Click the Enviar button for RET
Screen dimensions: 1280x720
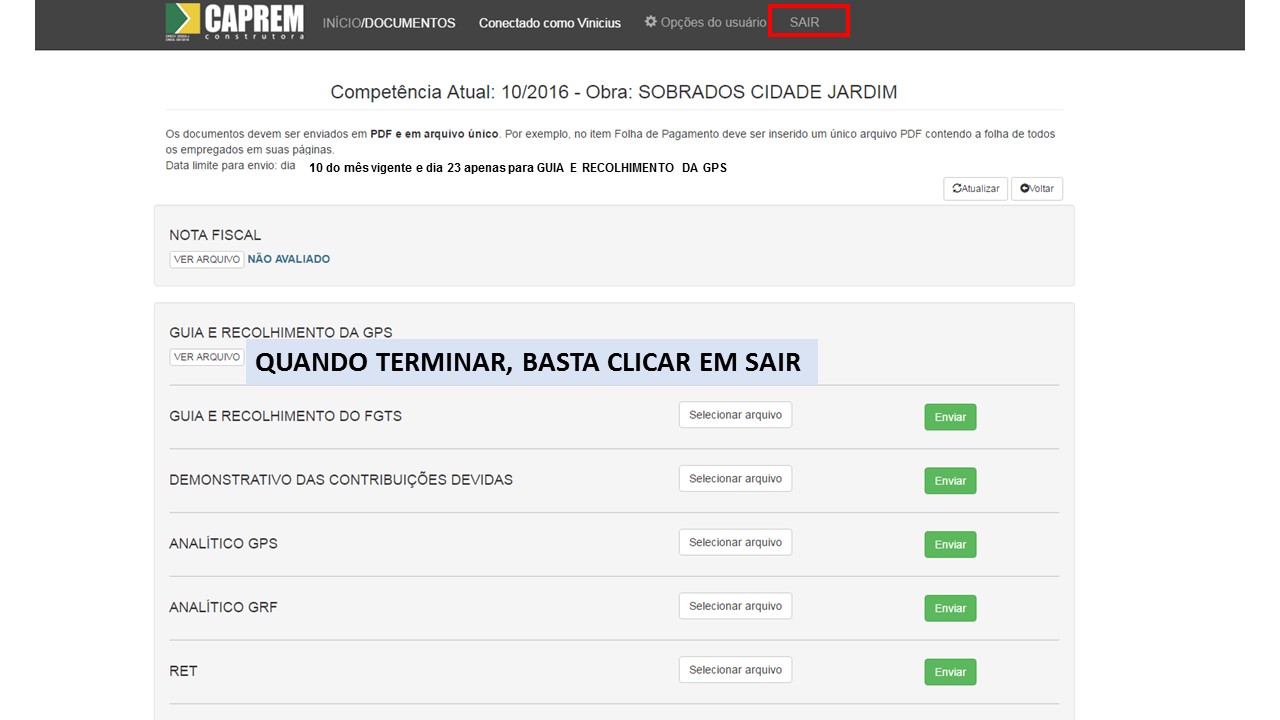click(950, 672)
